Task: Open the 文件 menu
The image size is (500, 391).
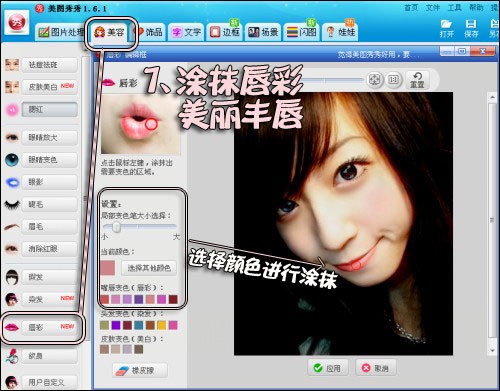Action: pos(433,8)
